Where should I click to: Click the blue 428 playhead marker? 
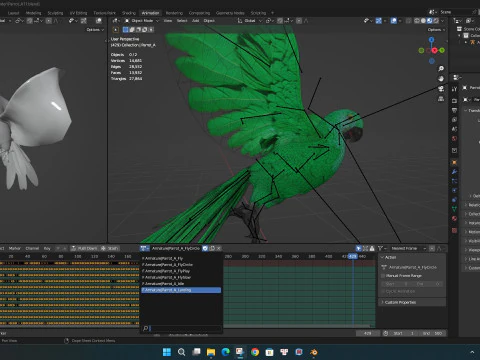point(353,256)
